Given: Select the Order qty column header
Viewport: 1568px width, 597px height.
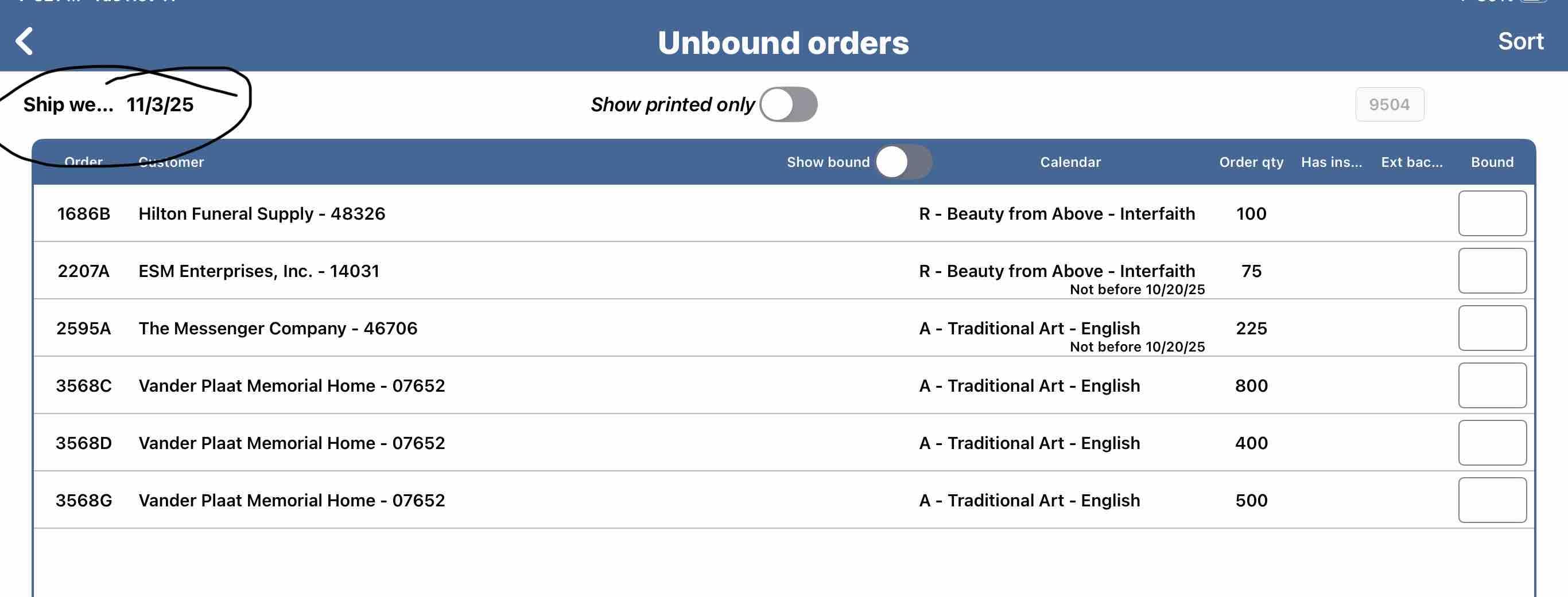Looking at the screenshot, I should click(1251, 162).
